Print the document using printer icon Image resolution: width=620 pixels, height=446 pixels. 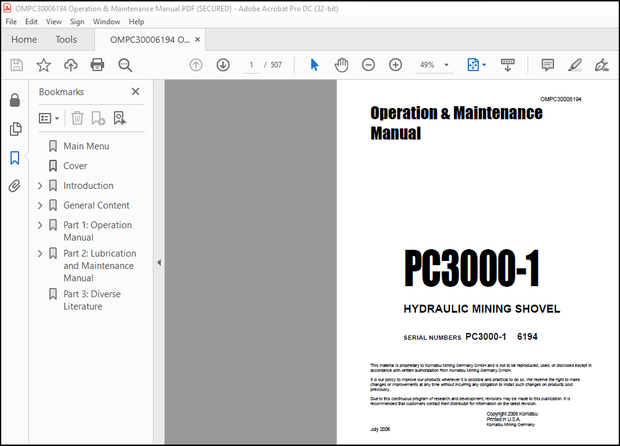[x=97, y=65]
